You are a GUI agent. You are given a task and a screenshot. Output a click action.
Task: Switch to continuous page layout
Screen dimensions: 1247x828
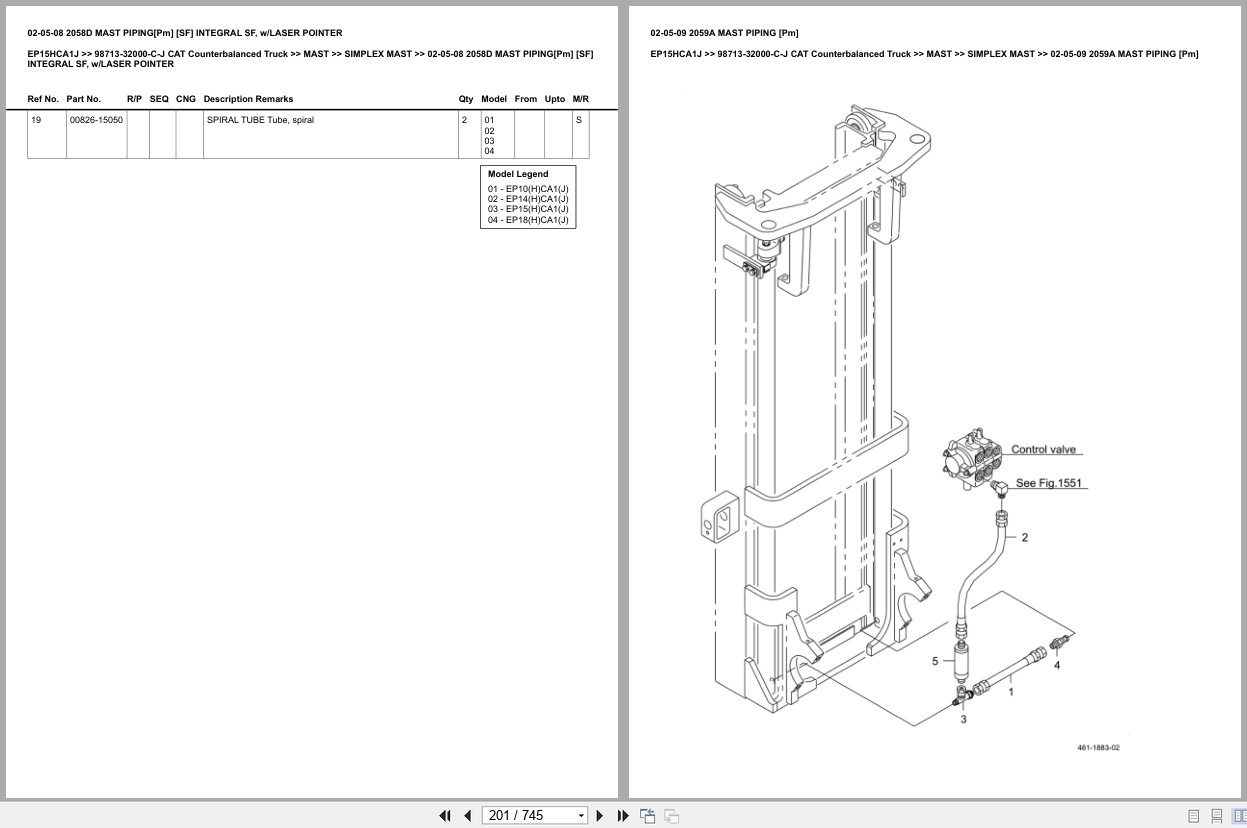[1217, 816]
